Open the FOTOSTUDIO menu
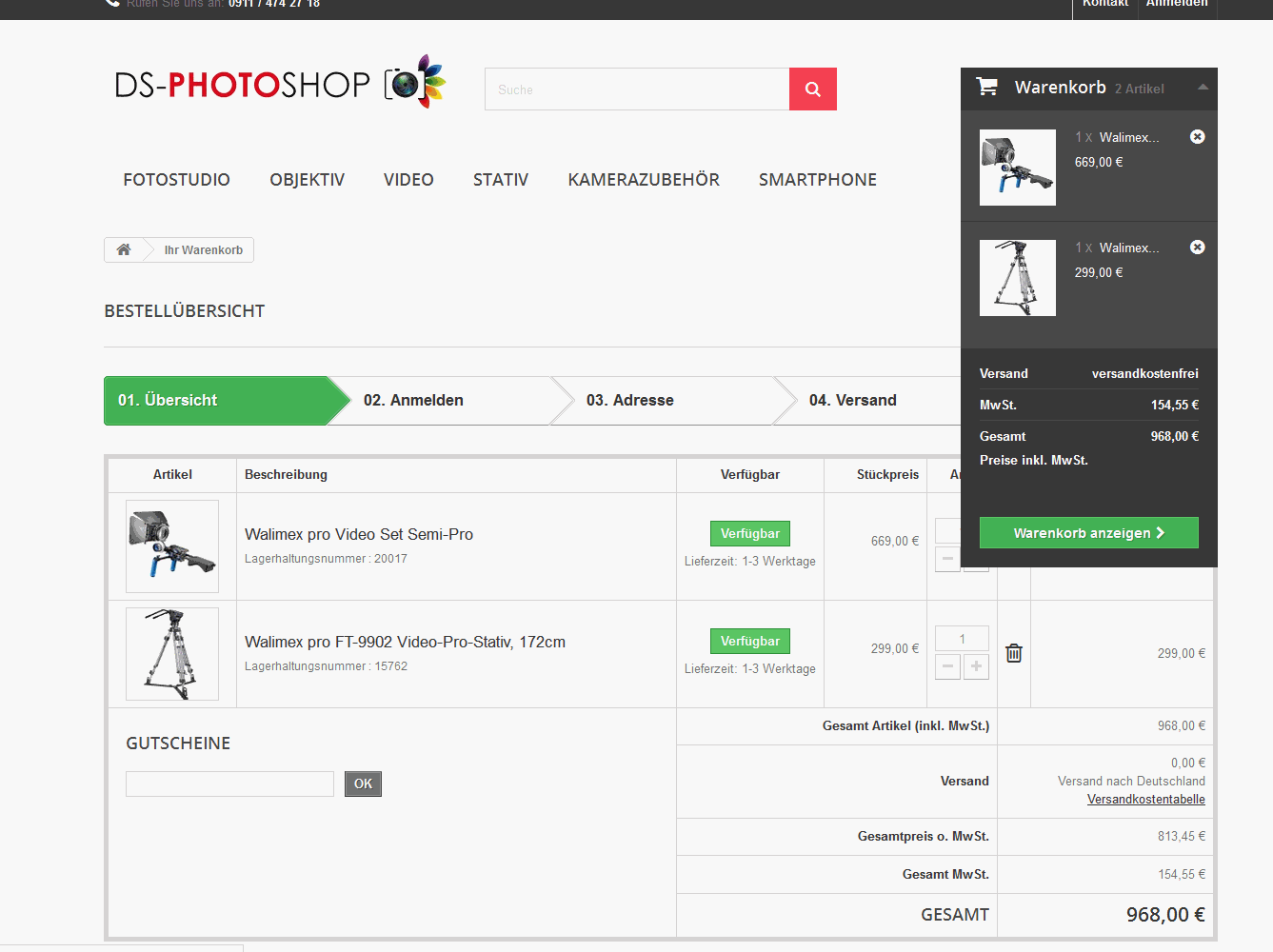 176,180
